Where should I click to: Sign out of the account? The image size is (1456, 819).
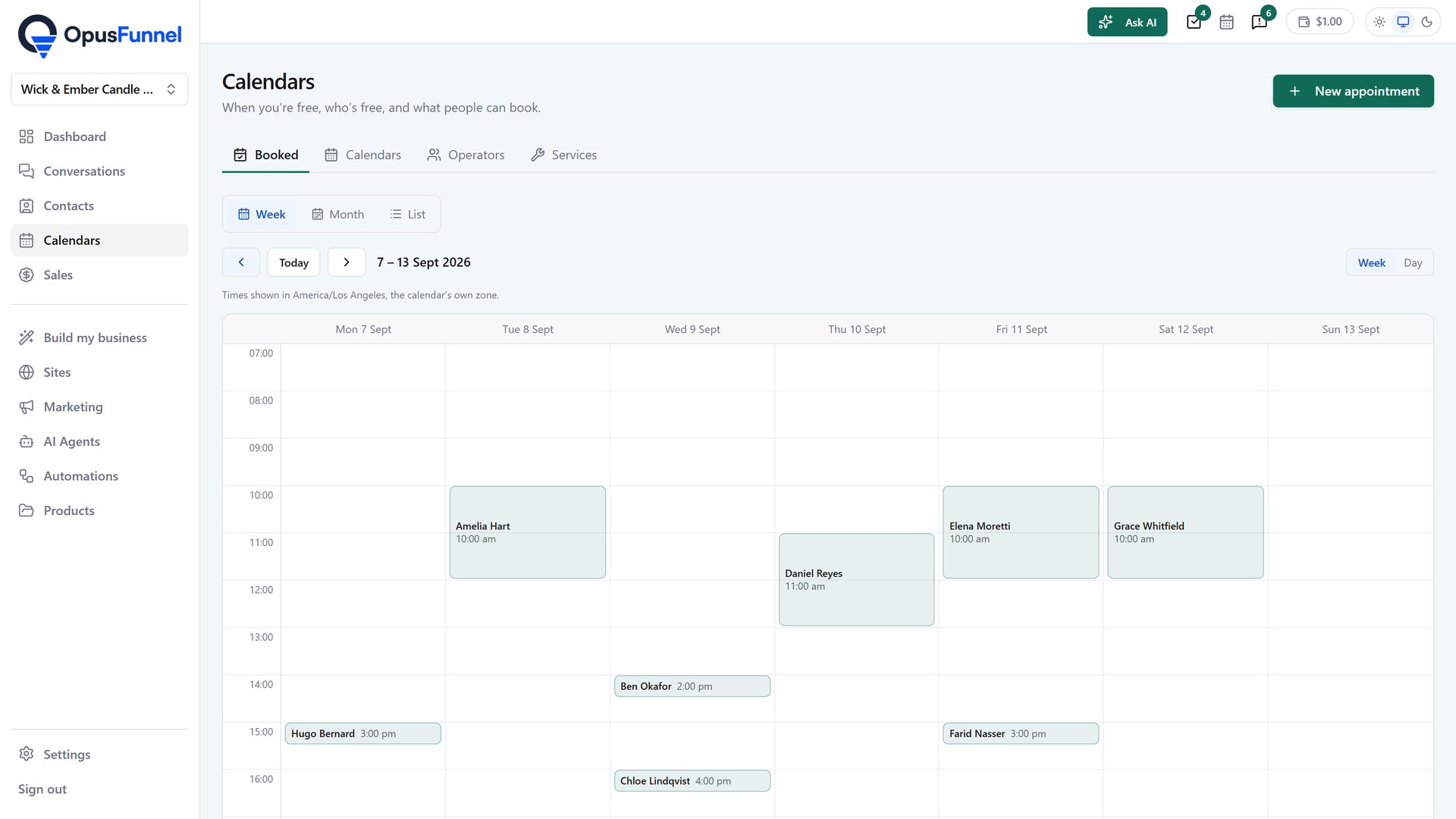[x=42, y=789]
